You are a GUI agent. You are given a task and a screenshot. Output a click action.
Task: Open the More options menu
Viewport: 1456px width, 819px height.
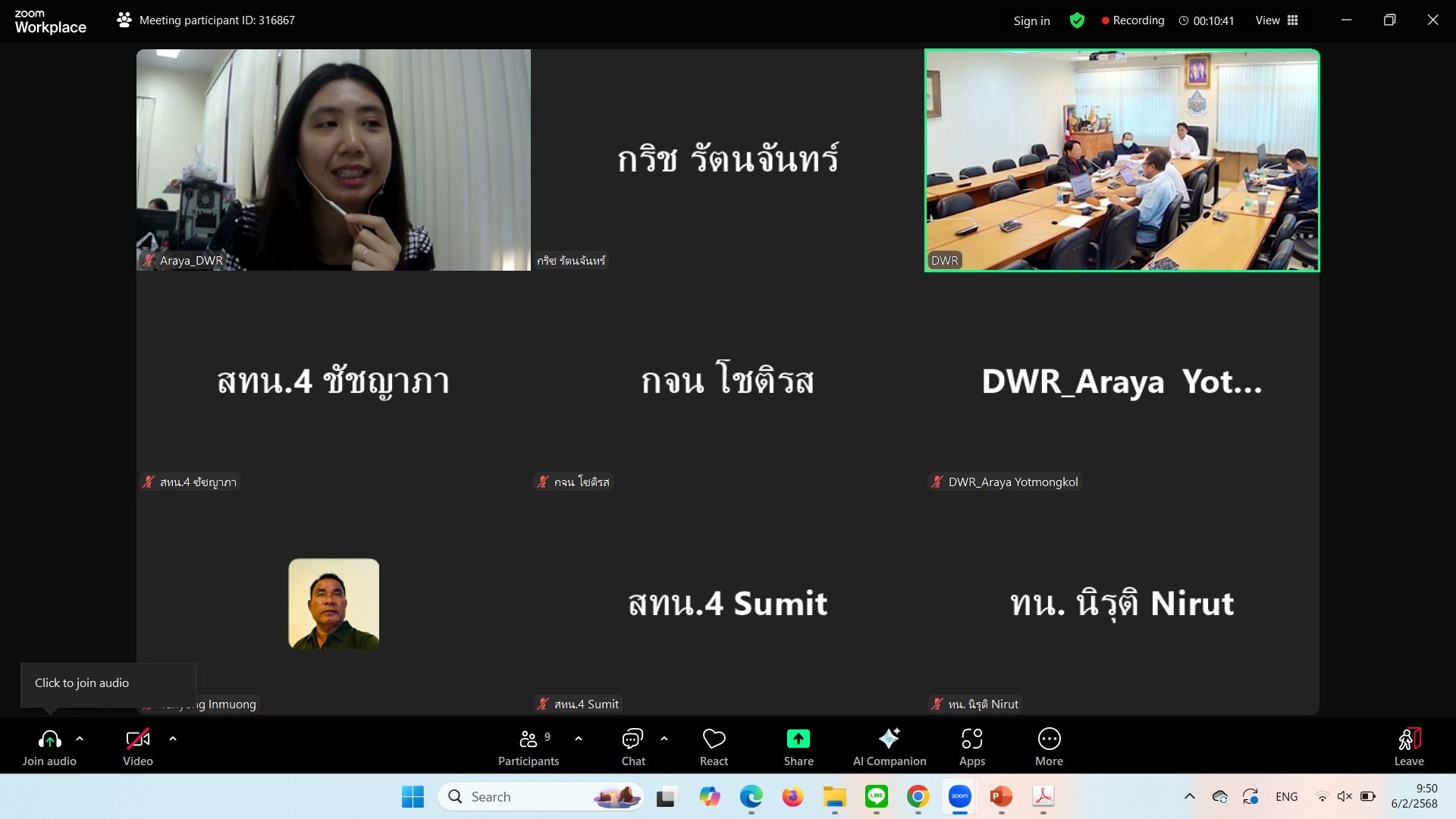click(1049, 747)
